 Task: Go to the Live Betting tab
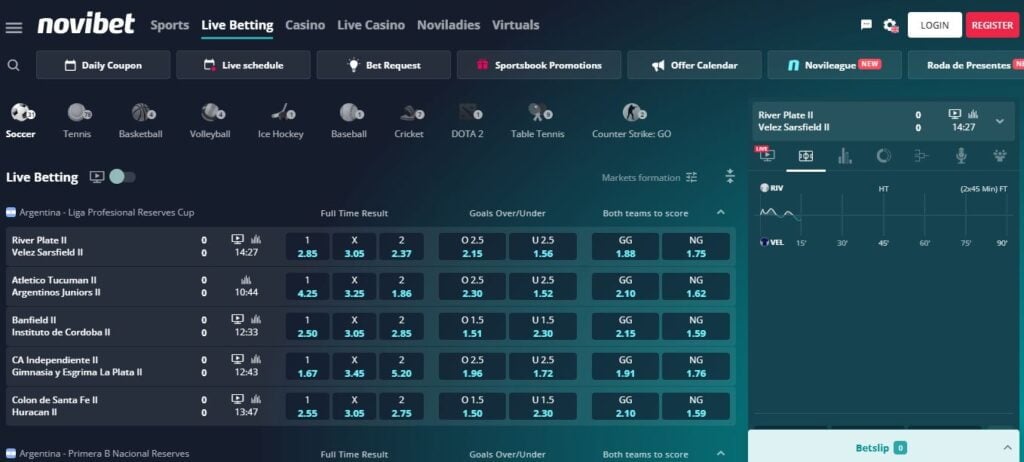tap(237, 25)
